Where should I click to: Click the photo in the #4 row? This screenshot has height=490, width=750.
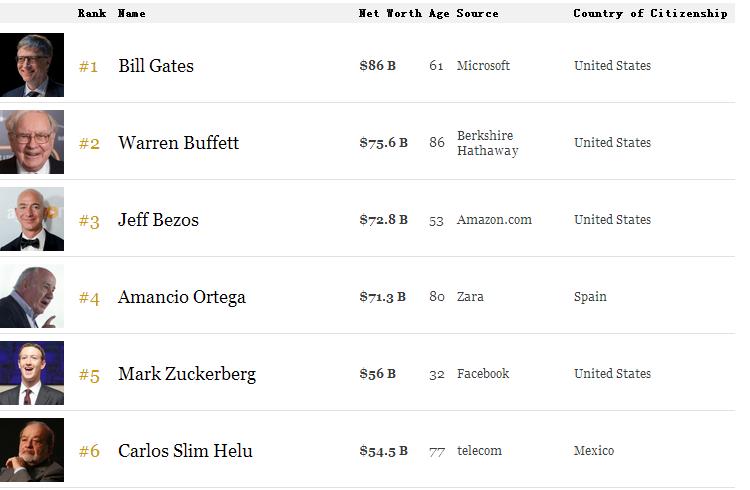pyautogui.click(x=32, y=296)
